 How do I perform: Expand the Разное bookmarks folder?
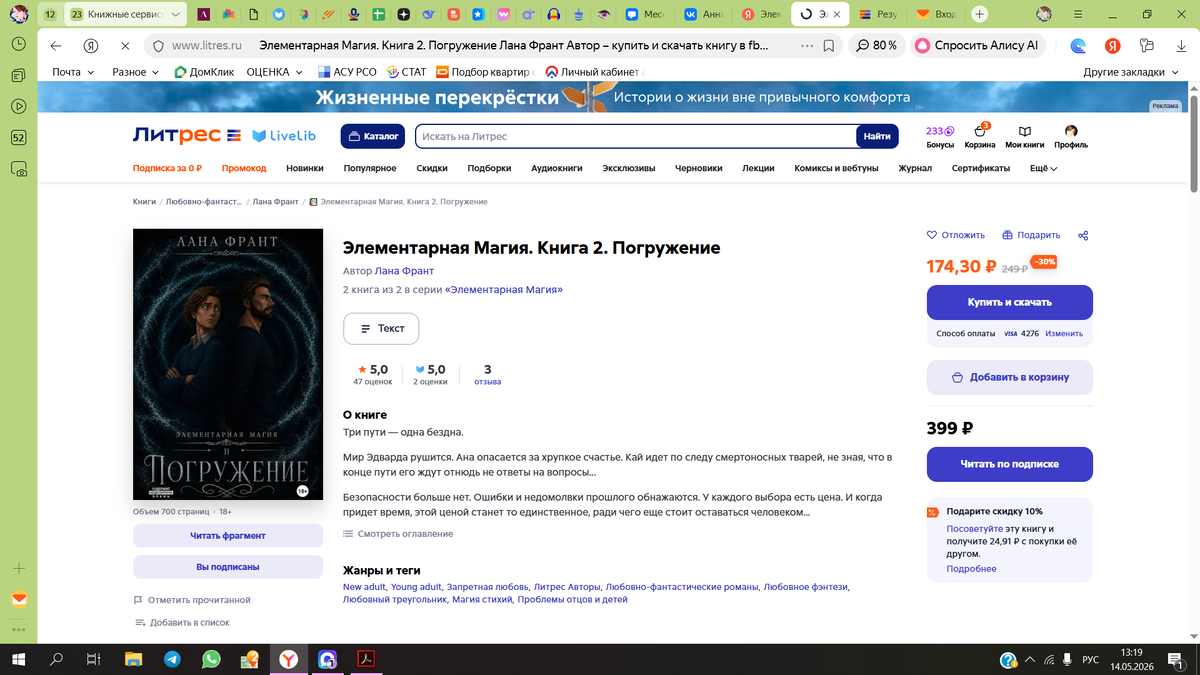tap(134, 72)
